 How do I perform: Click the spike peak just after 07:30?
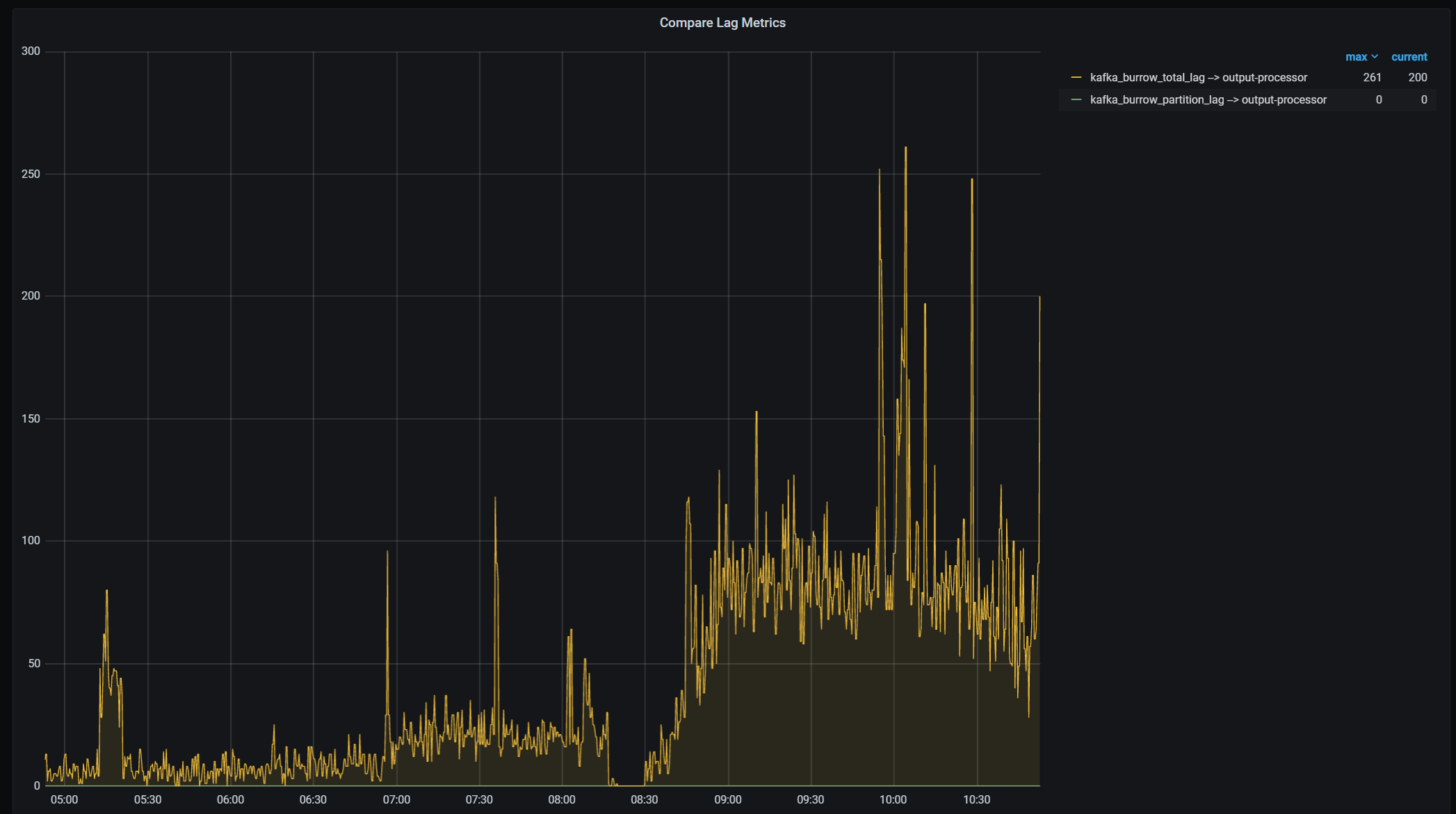point(495,498)
